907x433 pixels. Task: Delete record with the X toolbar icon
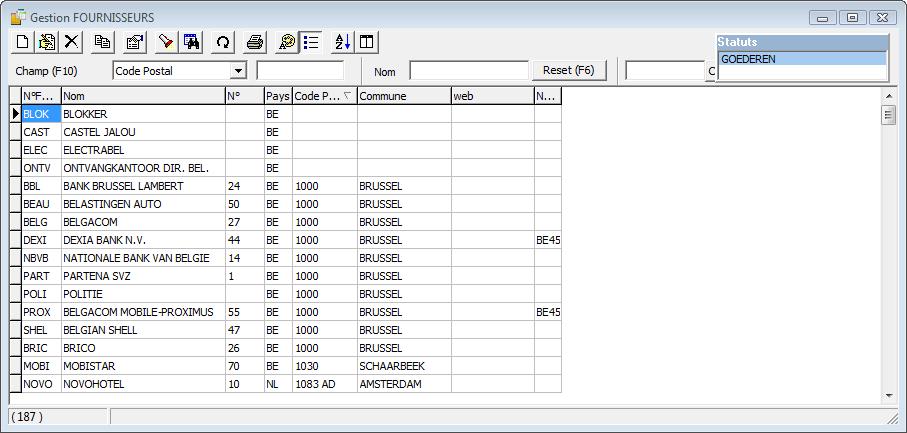71,42
